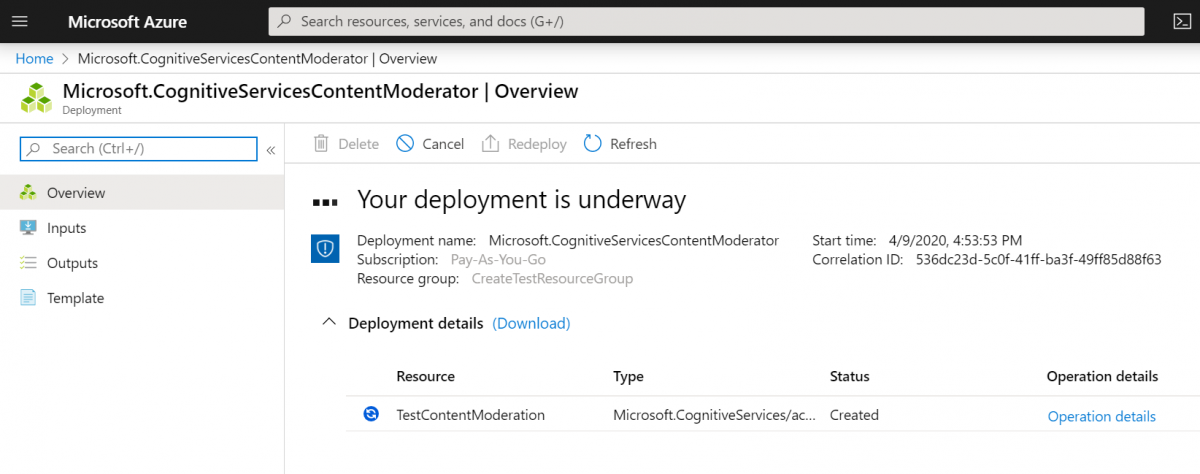Viewport: 1200px width, 474px height.
Task: Open Operation details link for TestContentModeration
Action: pyautogui.click(x=1101, y=416)
